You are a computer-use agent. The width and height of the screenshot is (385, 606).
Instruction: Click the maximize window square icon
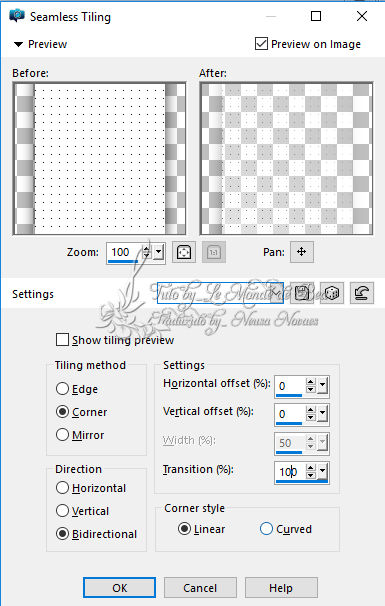pyautogui.click(x=316, y=16)
